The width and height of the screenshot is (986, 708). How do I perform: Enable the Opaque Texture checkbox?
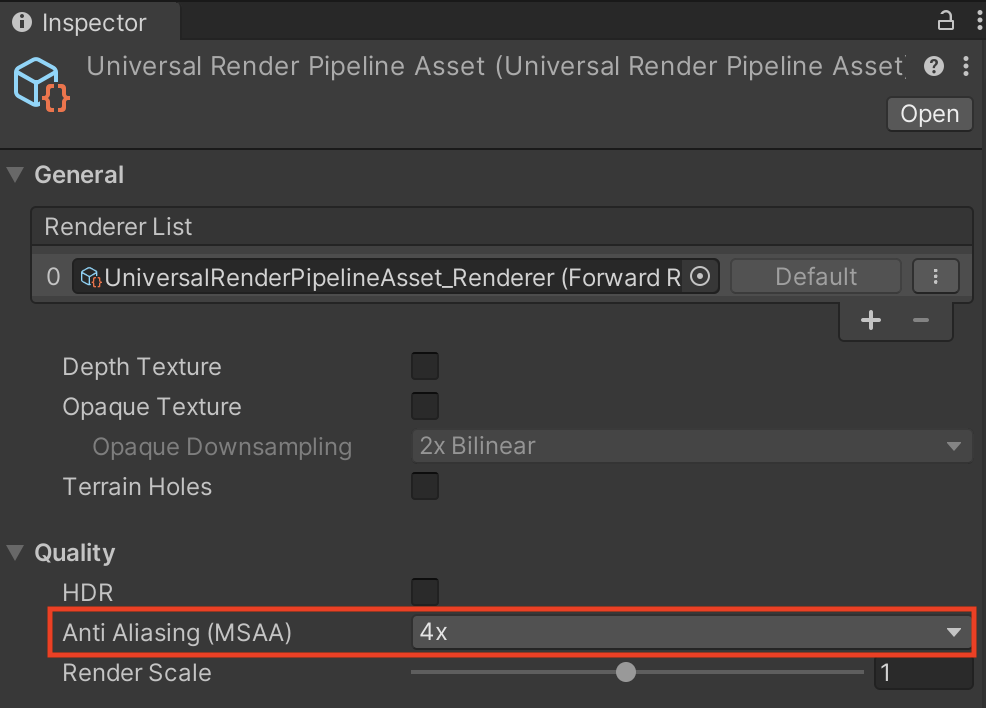pyautogui.click(x=425, y=407)
